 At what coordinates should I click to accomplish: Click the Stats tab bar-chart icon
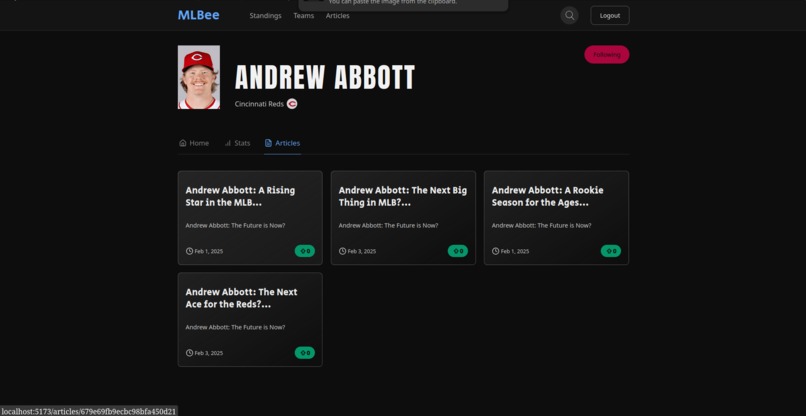click(228, 143)
